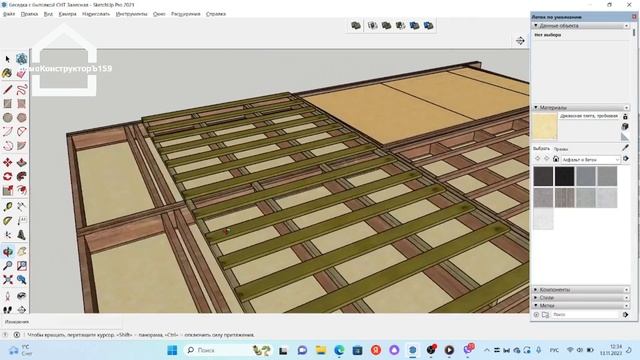The height and width of the screenshot is (360, 640).
Task: Choose the Rectangle tool
Action: 7,104
